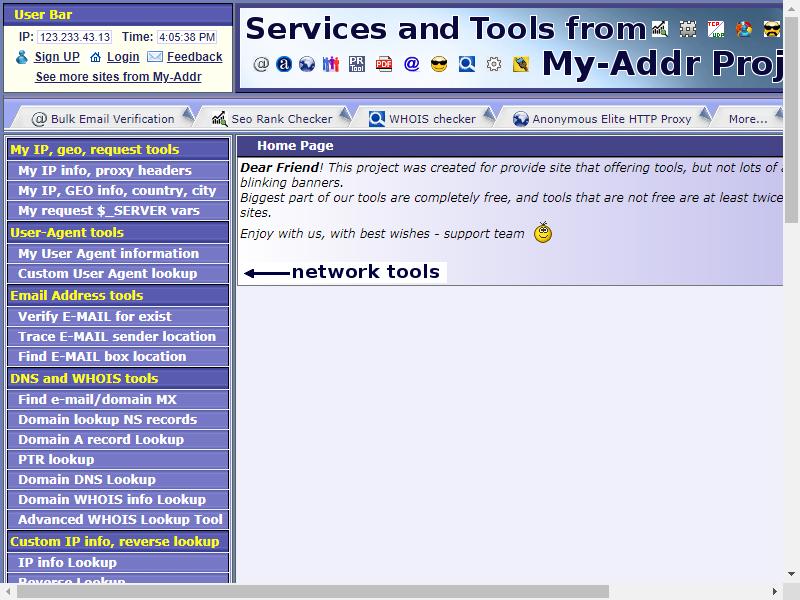
Task: Open See more sites from My-Addr
Action: [x=118, y=77]
